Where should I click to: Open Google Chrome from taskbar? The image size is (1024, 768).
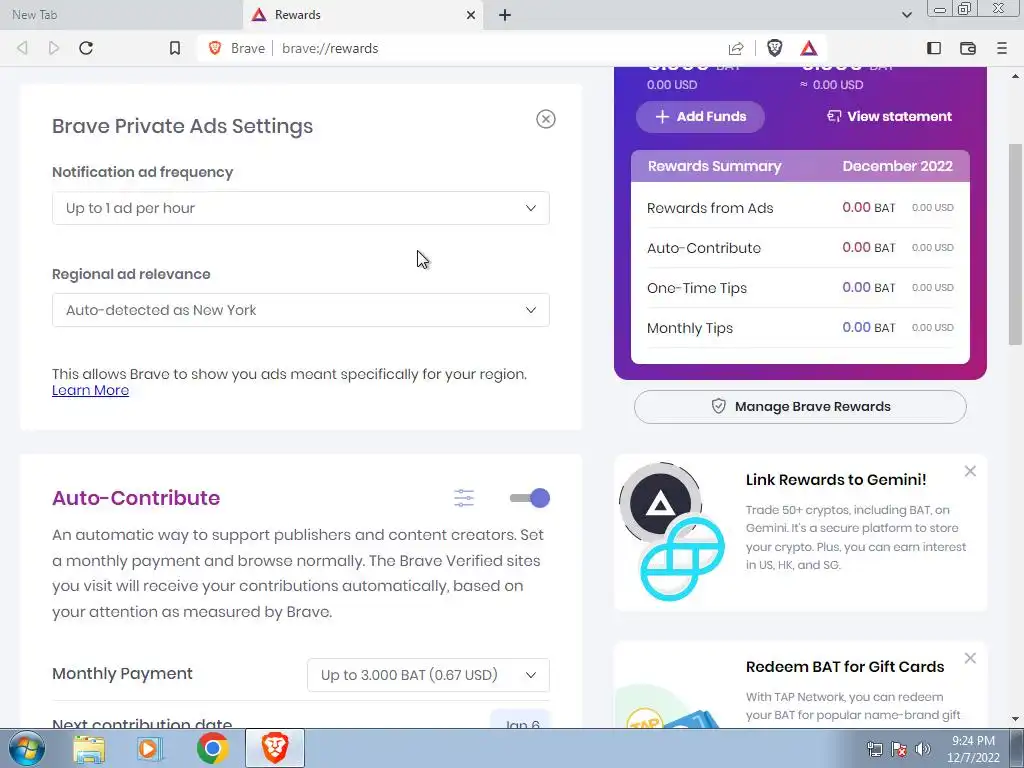click(212, 748)
